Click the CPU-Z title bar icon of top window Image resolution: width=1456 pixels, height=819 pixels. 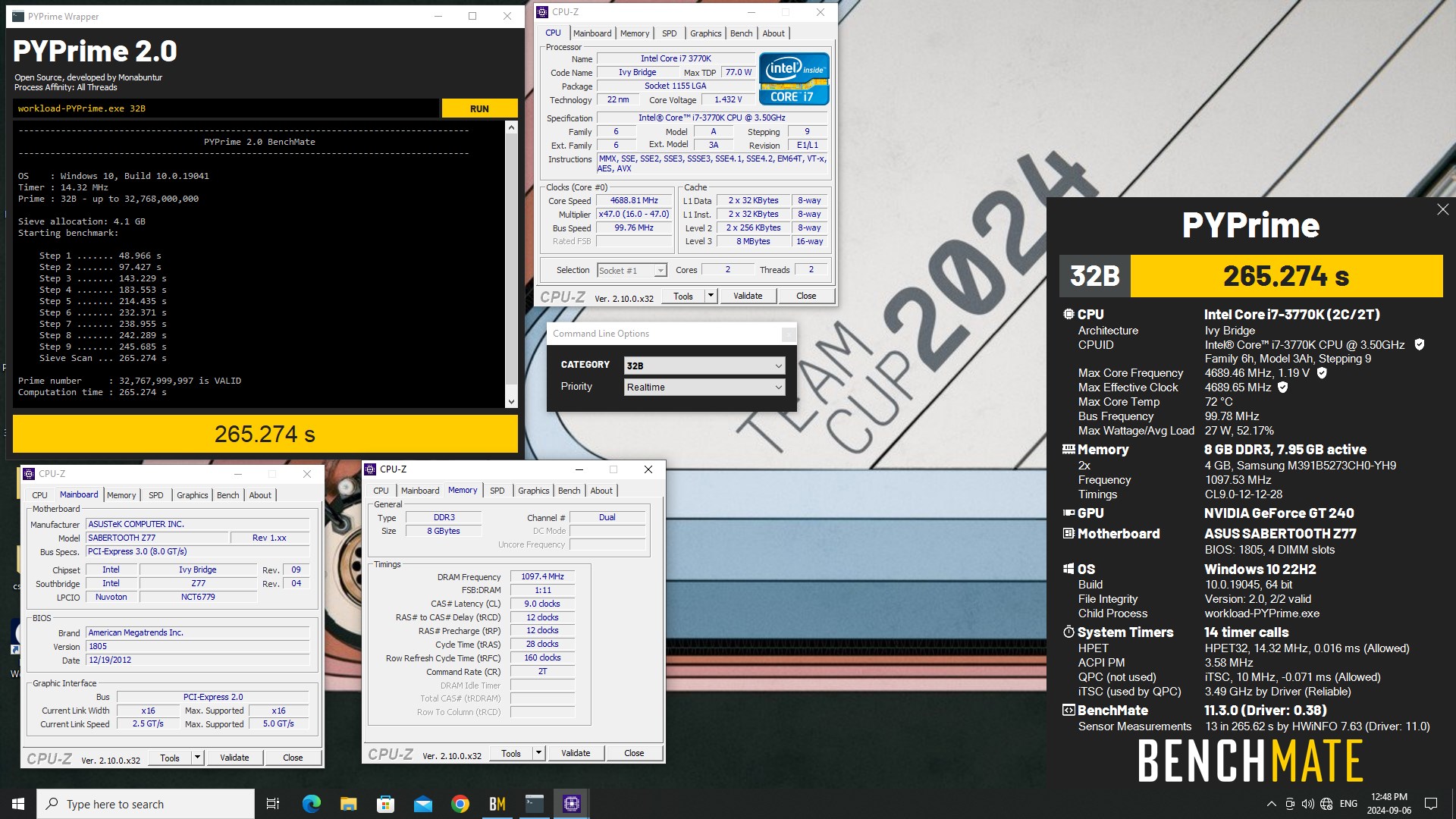pyautogui.click(x=542, y=12)
